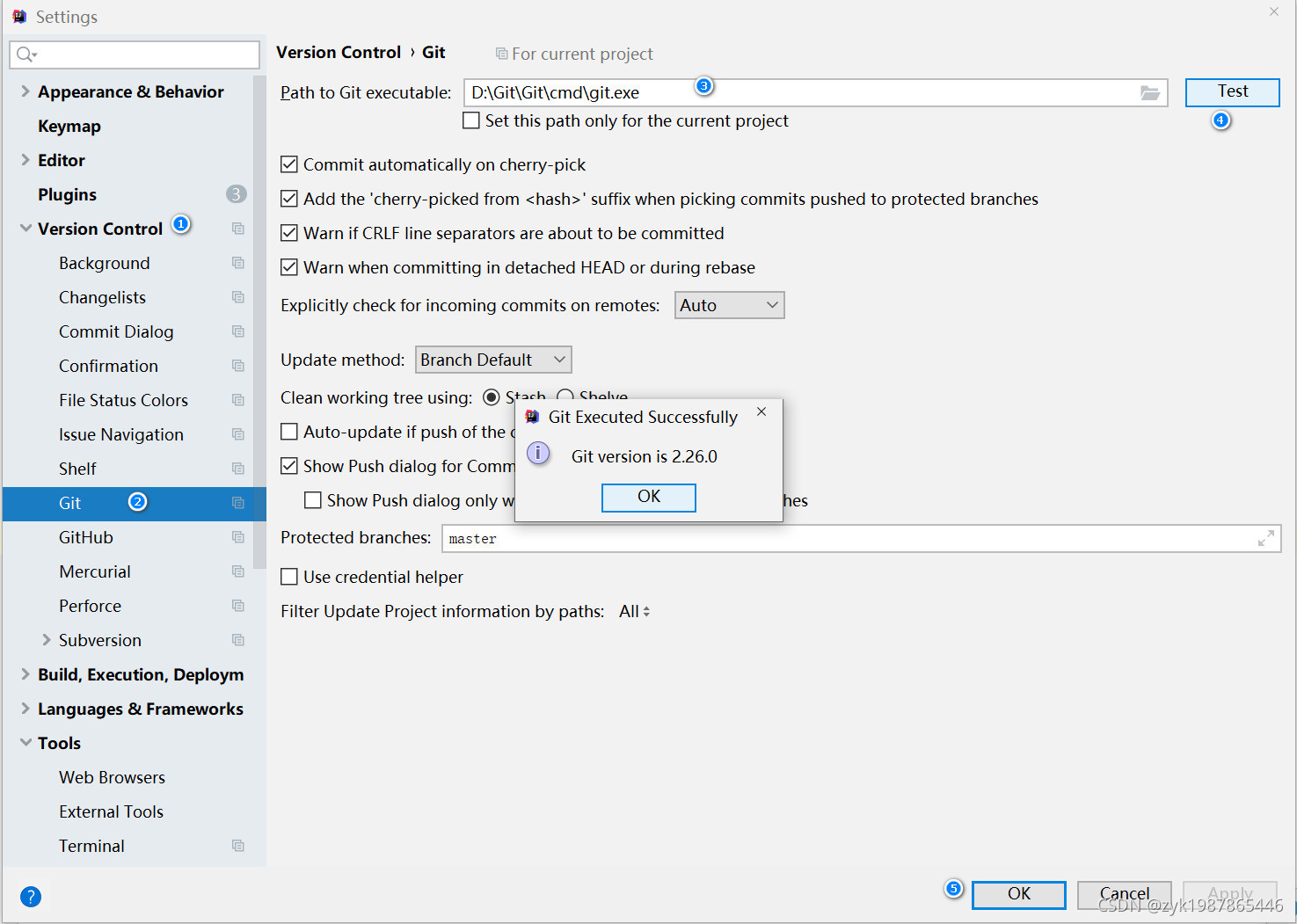This screenshot has height=924, width=1297.
Task: Open the GitHub settings page
Action: point(86,538)
